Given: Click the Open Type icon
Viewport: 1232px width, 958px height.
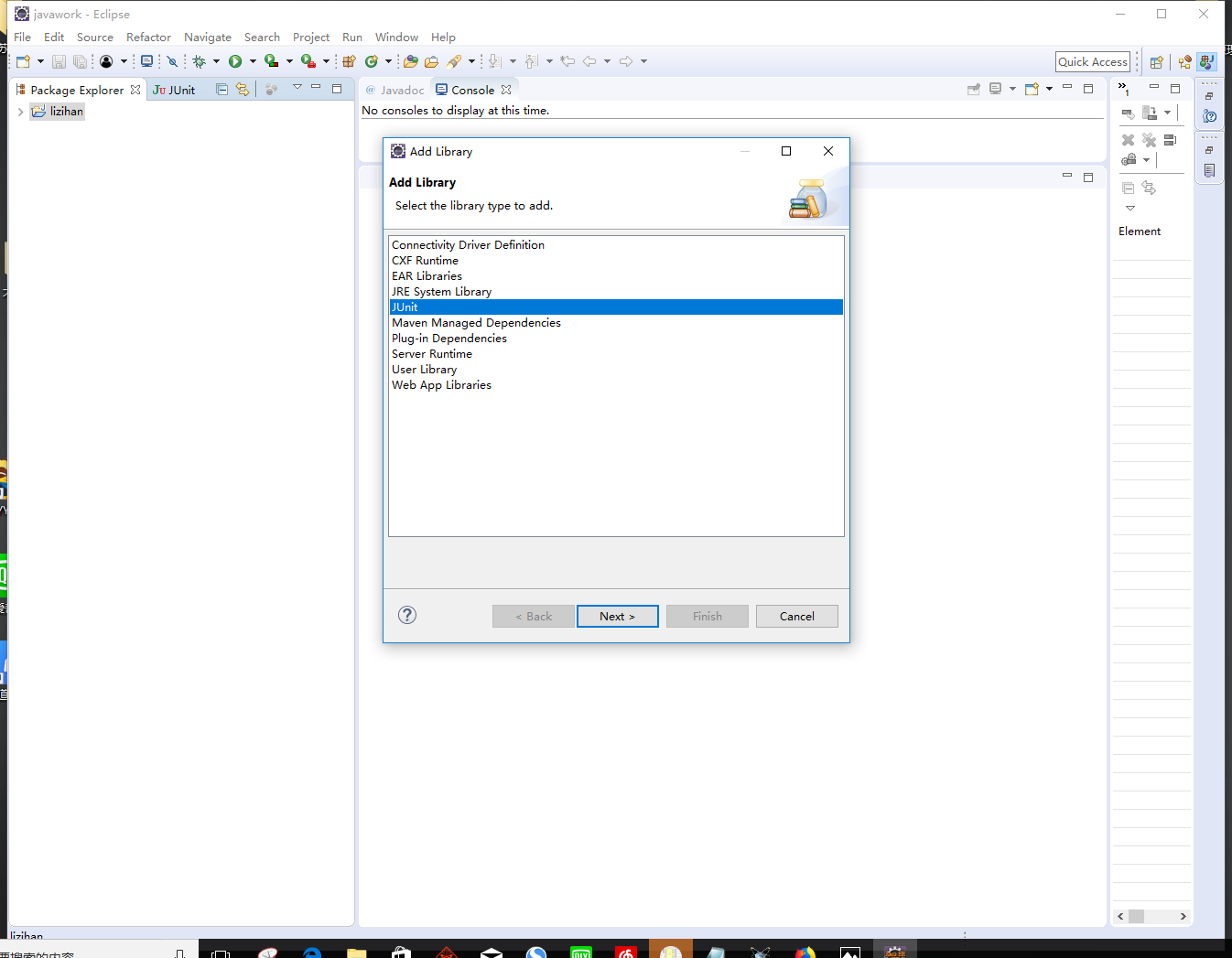Looking at the screenshot, I should (x=411, y=61).
